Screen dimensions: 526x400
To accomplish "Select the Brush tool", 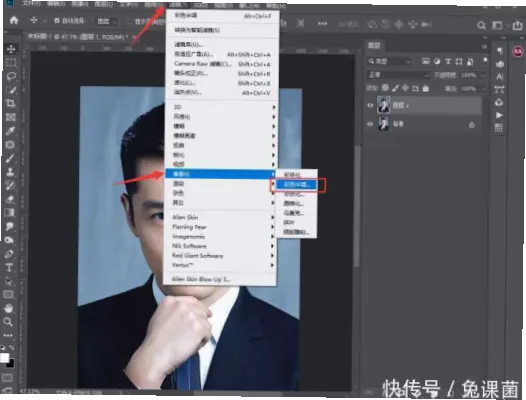I will (x=10, y=158).
